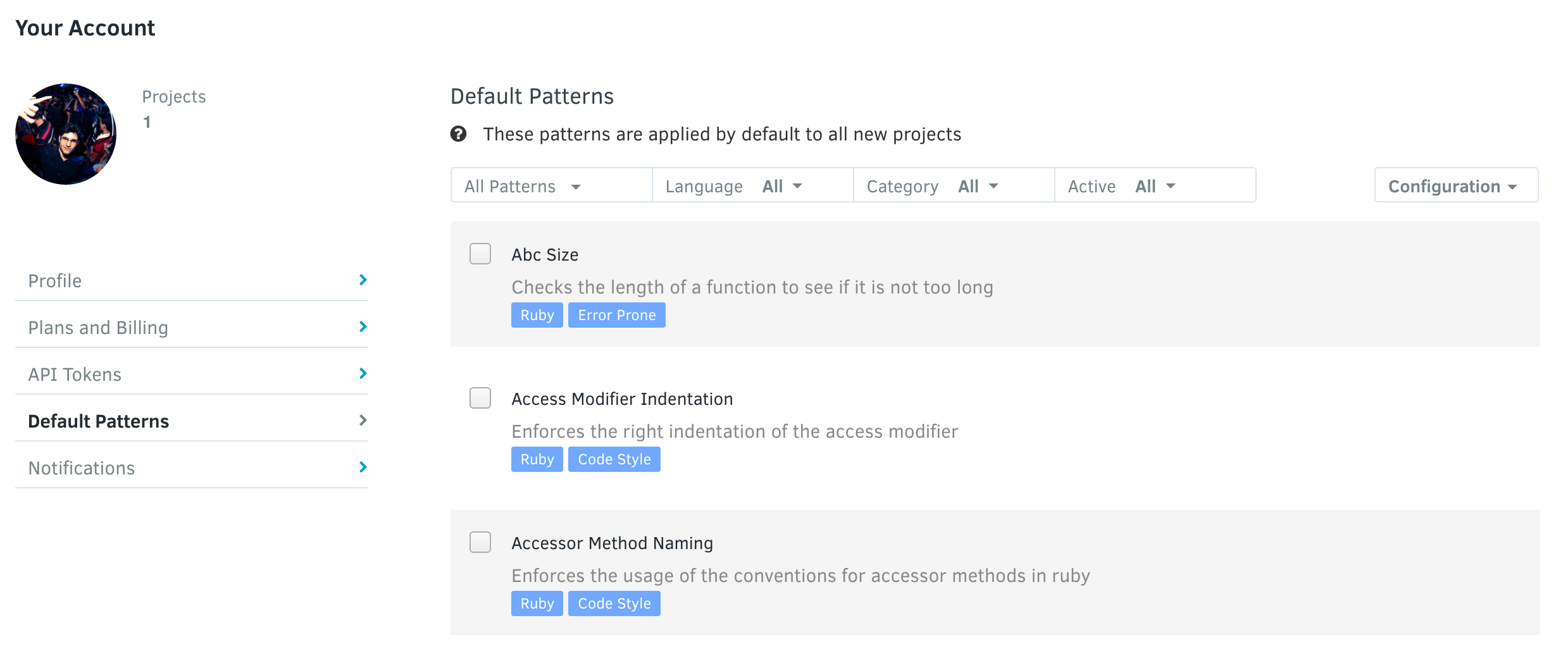Open the Configuration menu
The height and width of the screenshot is (668, 1568).
pos(1456,186)
